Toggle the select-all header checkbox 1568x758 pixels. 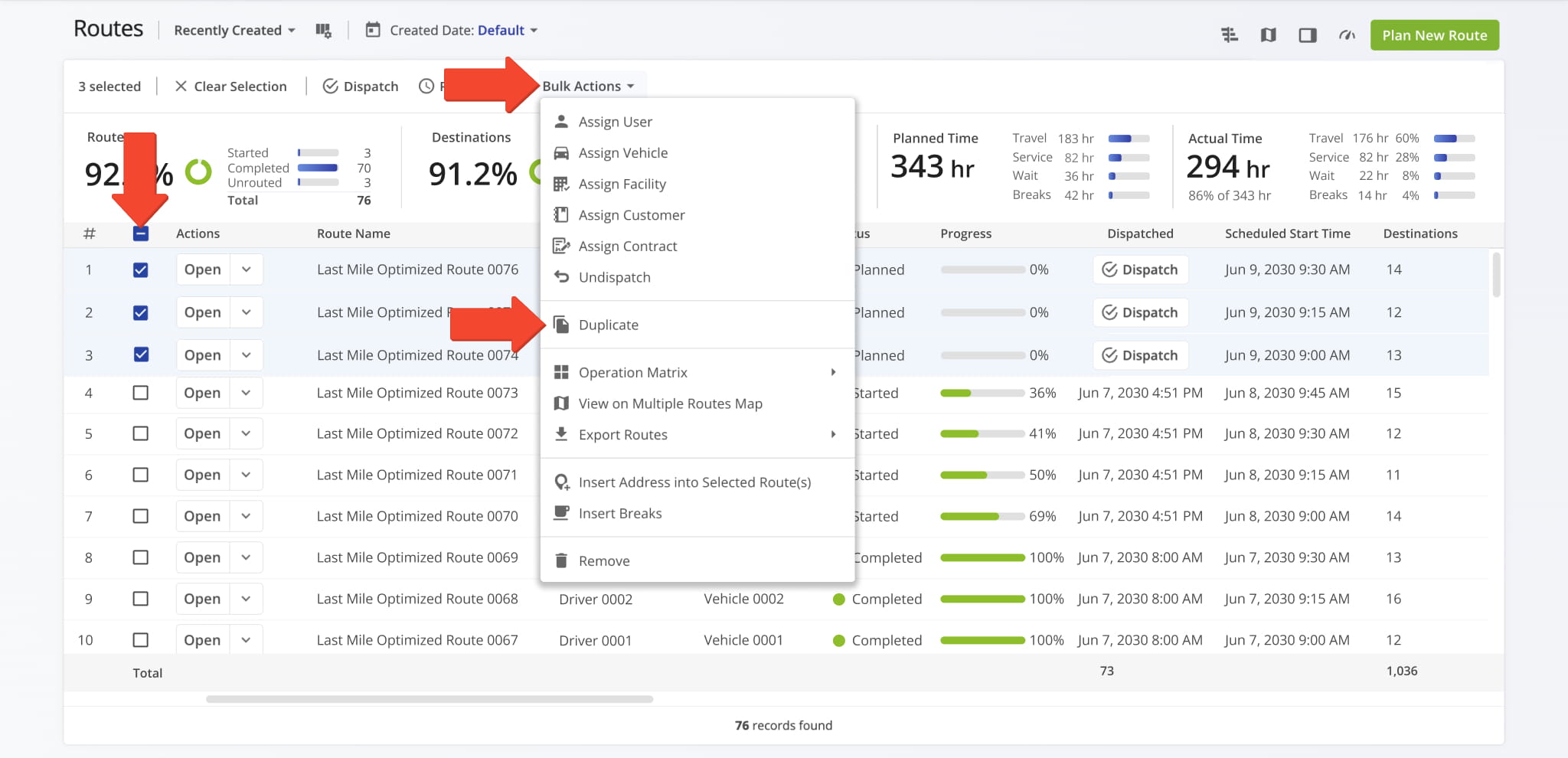(141, 234)
